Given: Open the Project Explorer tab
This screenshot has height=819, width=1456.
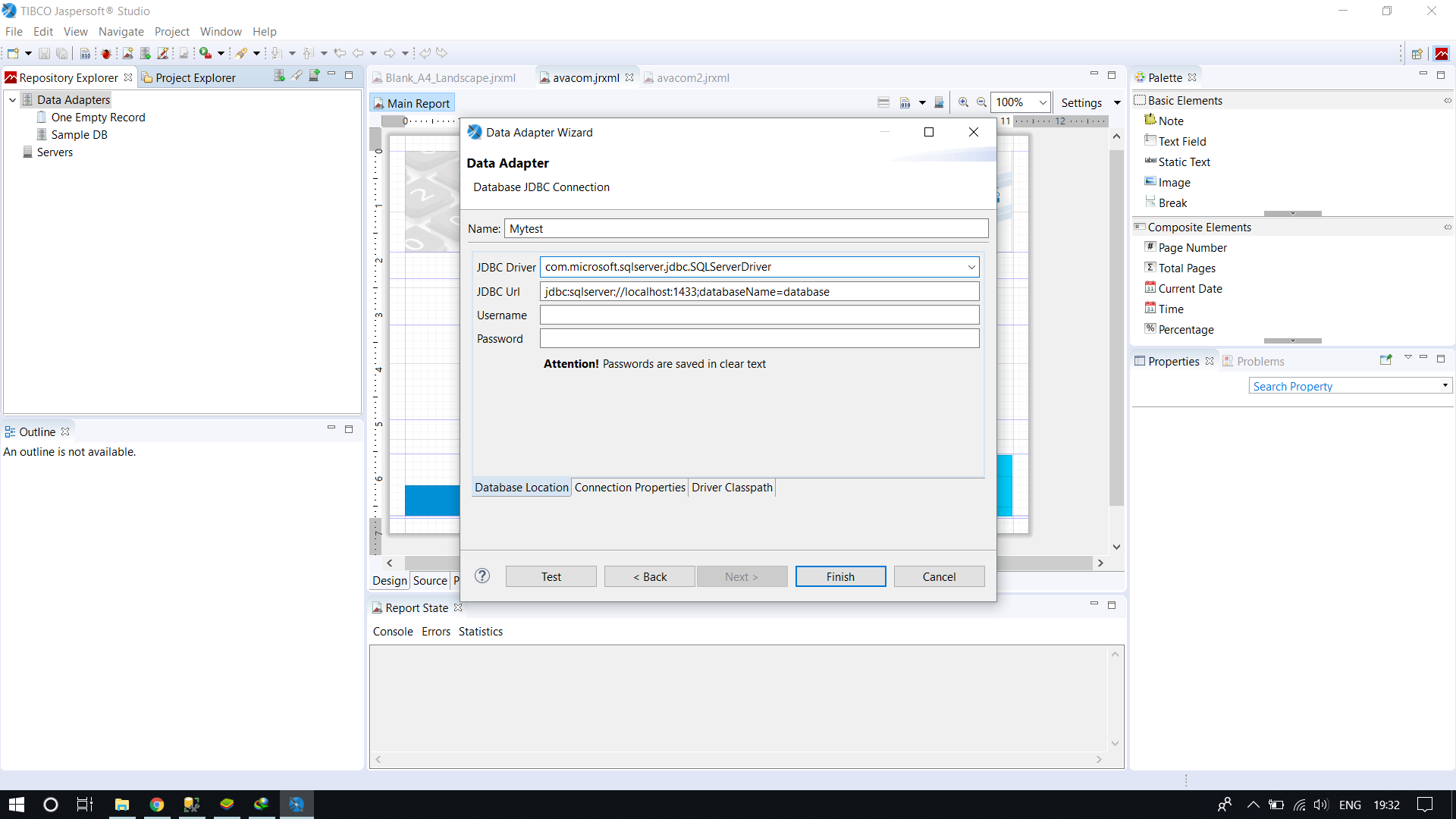Looking at the screenshot, I should click(x=195, y=77).
